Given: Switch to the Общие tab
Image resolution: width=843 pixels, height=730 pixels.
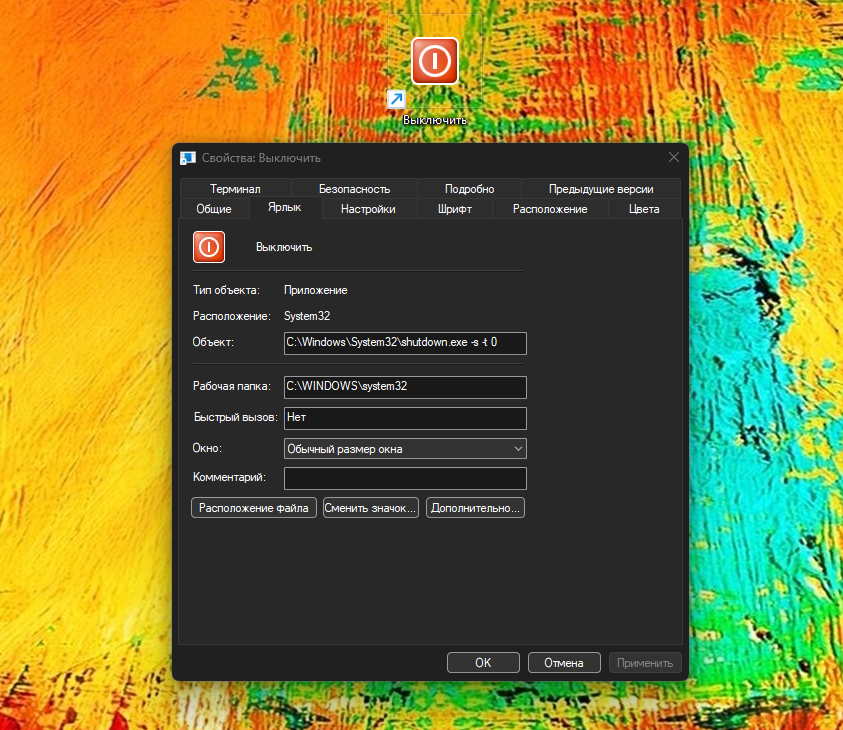Looking at the screenshot, I should (214, 209).
